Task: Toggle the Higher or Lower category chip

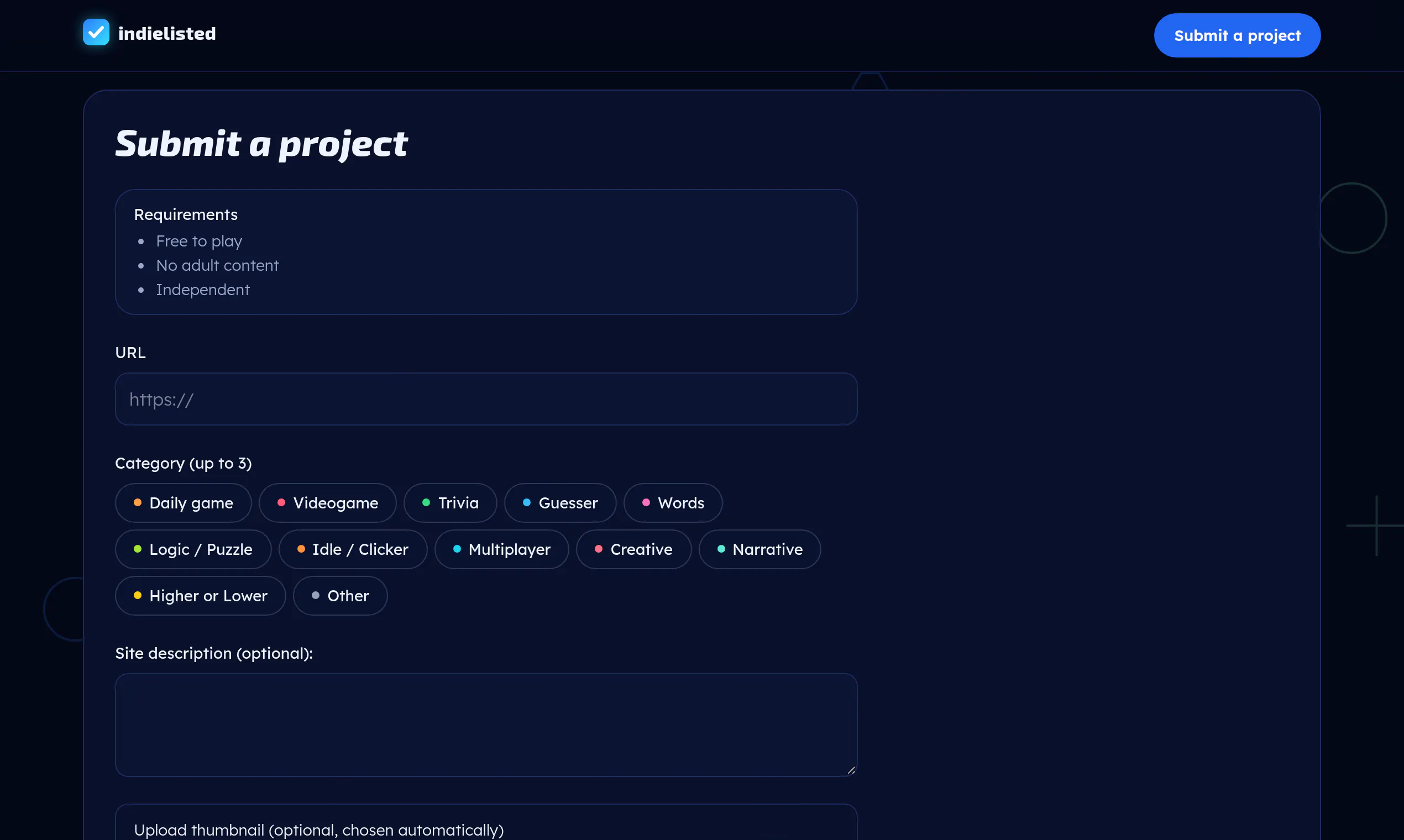Action: click(201, 596)
